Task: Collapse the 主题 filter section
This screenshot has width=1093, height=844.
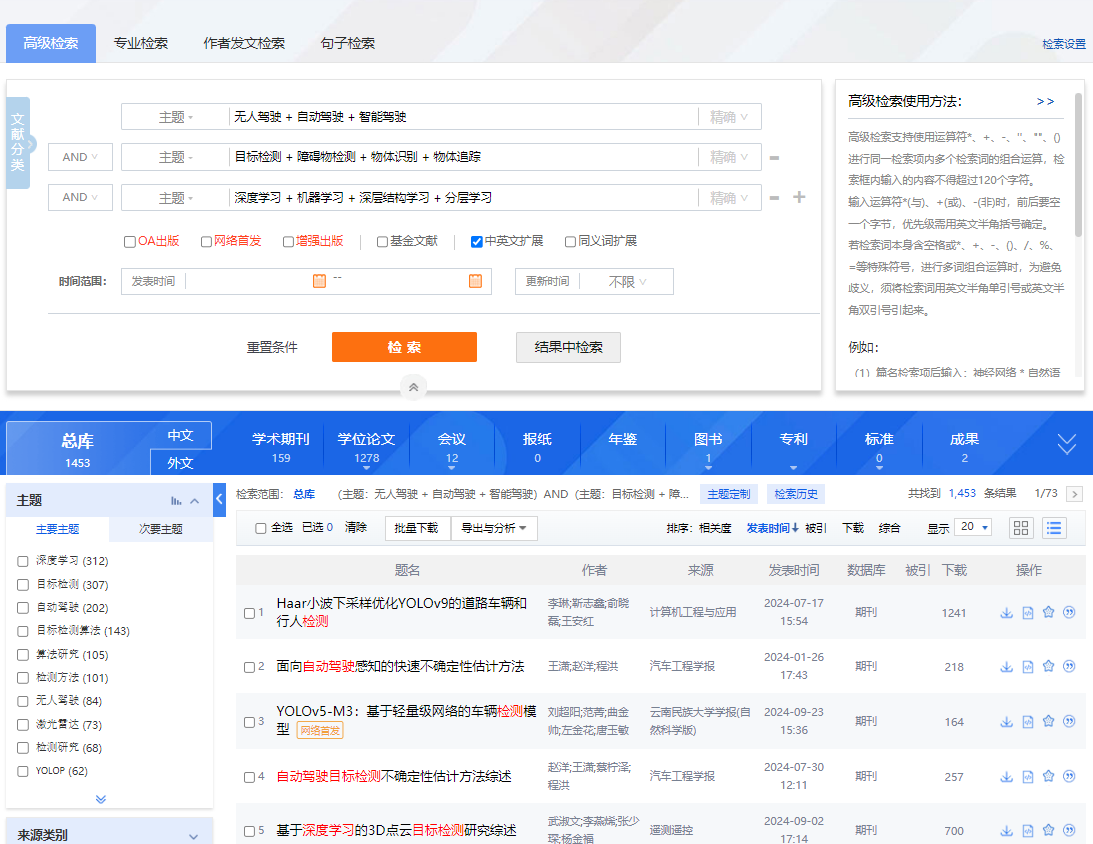Action: click(194, 501)
